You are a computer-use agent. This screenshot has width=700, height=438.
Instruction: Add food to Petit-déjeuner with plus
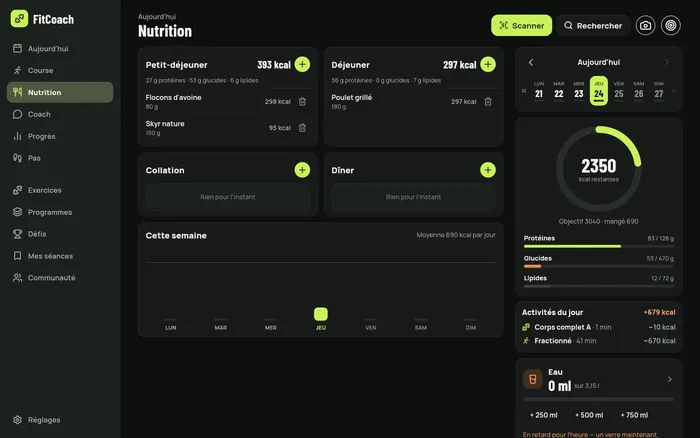pyautogui.click(x=302, y=64)
